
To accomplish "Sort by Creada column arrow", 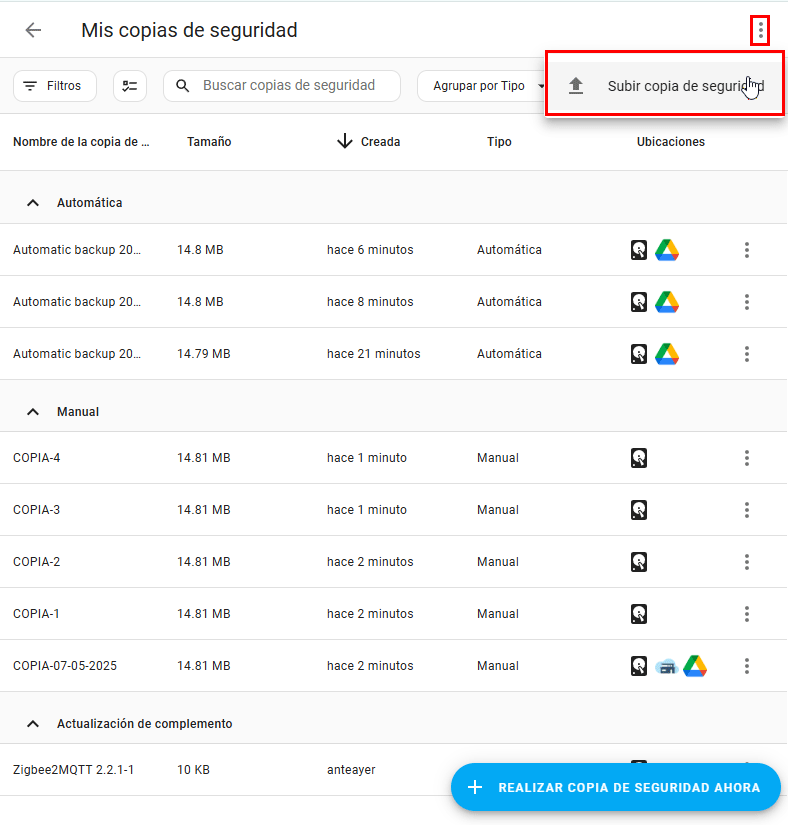I will (344, 142).
